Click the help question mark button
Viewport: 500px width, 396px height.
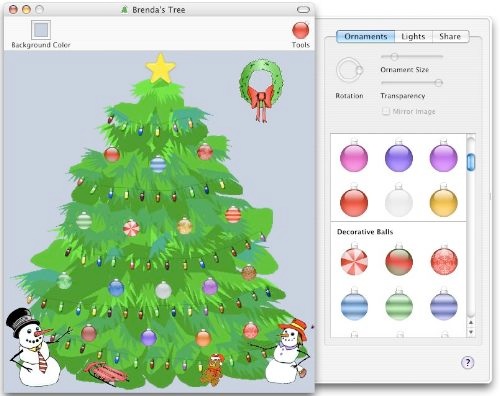(467, 362)
